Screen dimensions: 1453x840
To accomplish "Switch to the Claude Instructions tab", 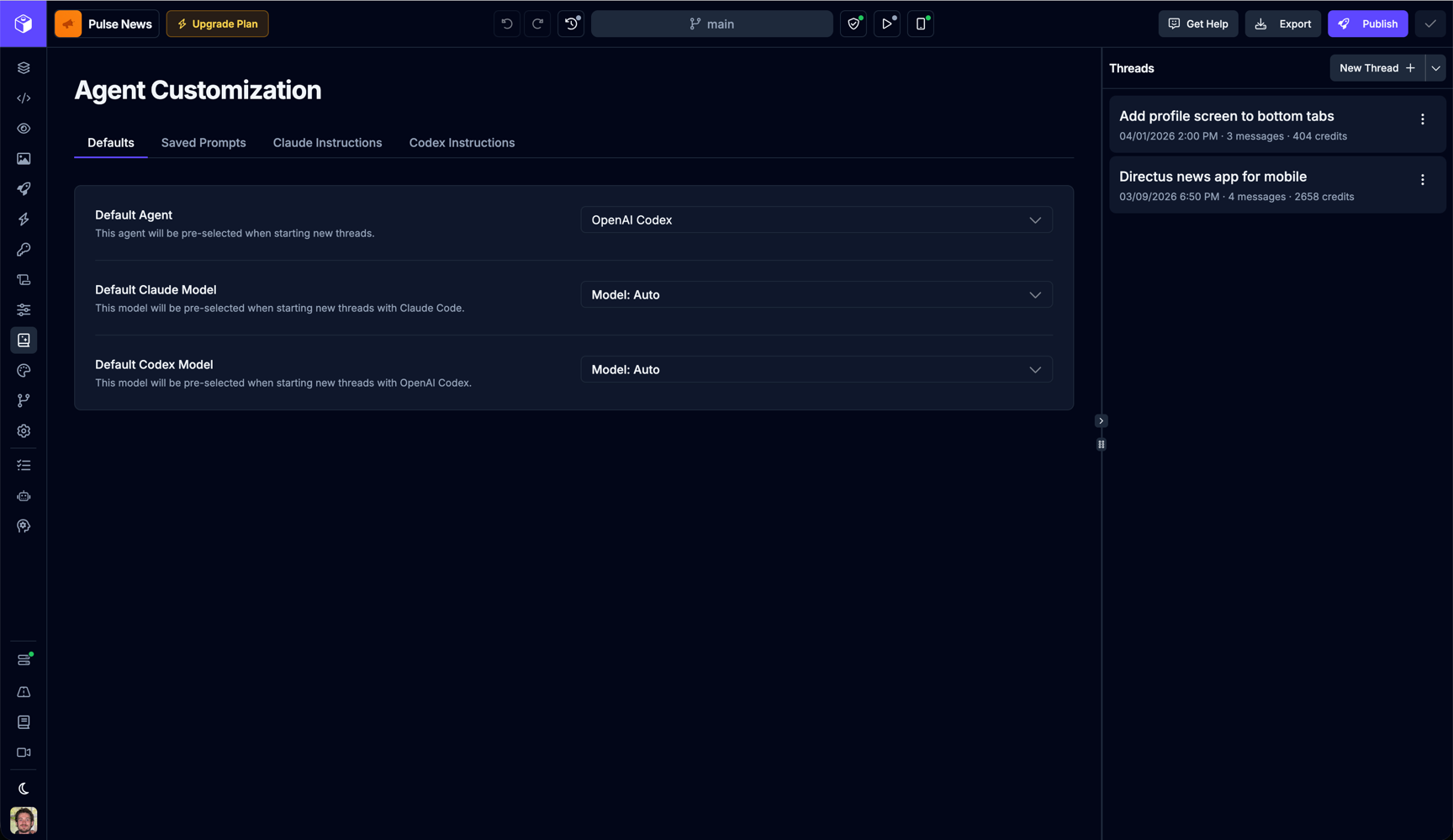I will (x=327, y=143).
